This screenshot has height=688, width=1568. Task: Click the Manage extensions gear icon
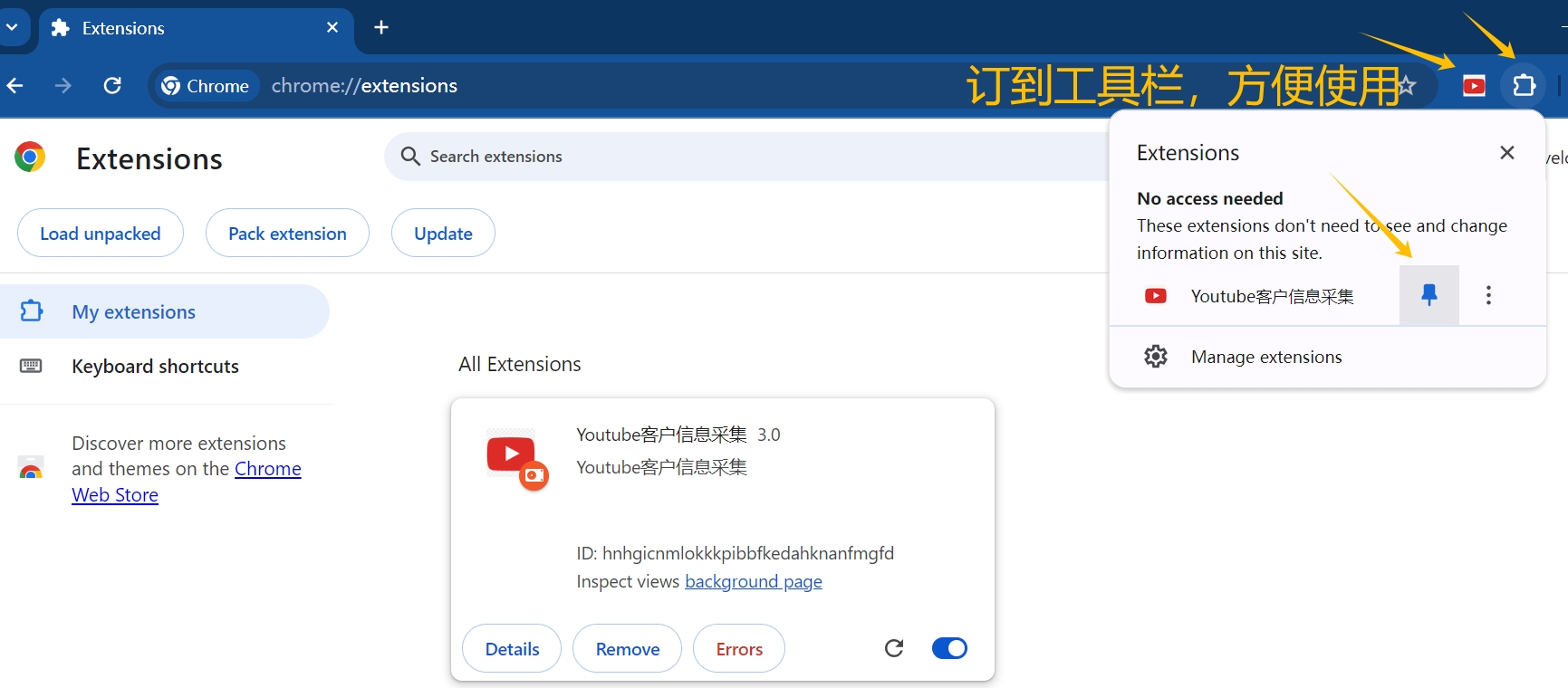[x=1156, y=357]
